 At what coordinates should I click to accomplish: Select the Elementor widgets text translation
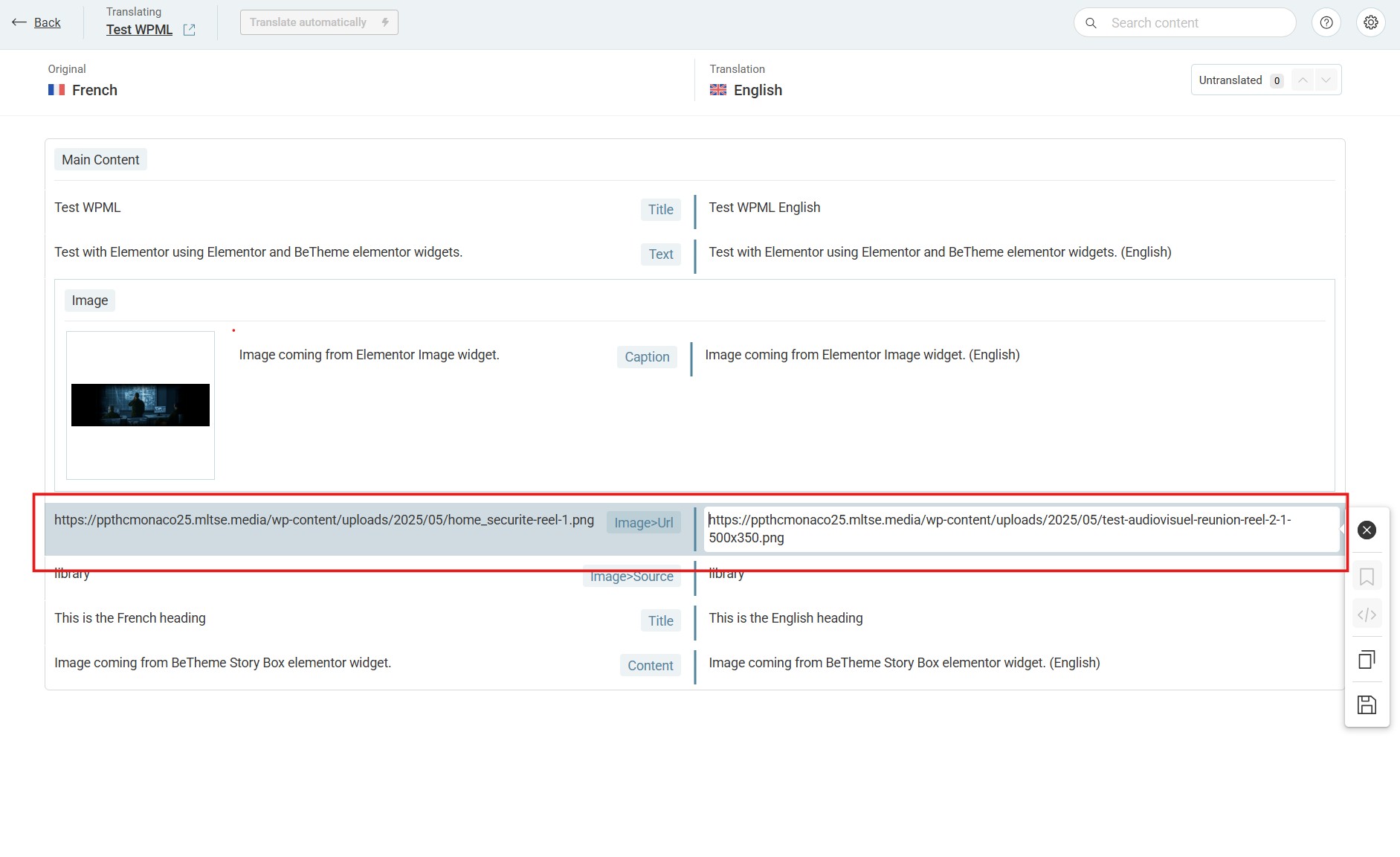tap(940, 252)
